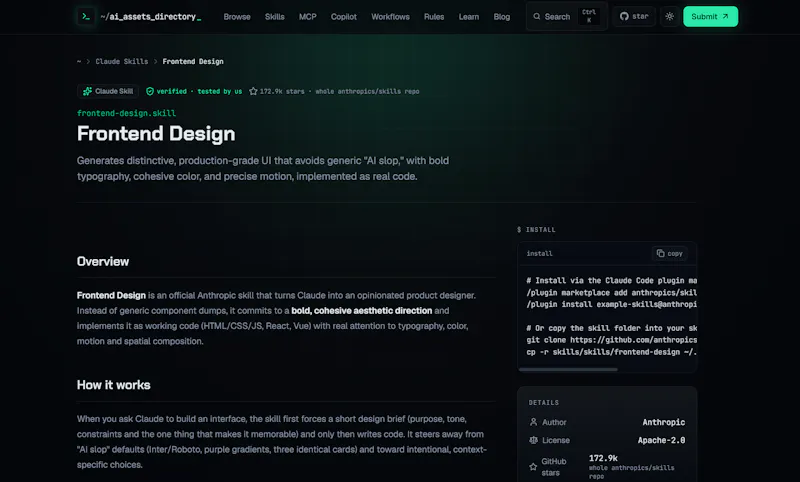Click the 'git clone' command line

[x=612, y=340]
